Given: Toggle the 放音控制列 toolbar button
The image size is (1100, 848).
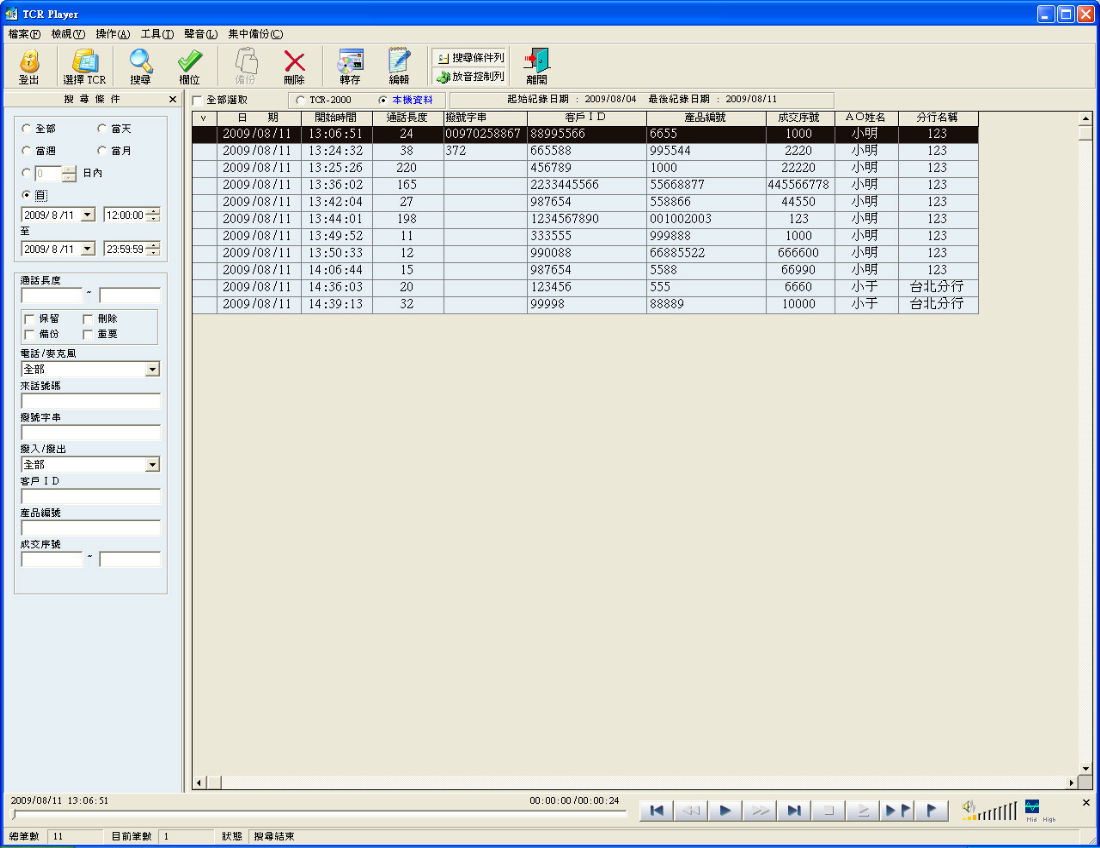Looking at the screenshot, I should coord(469,76).
